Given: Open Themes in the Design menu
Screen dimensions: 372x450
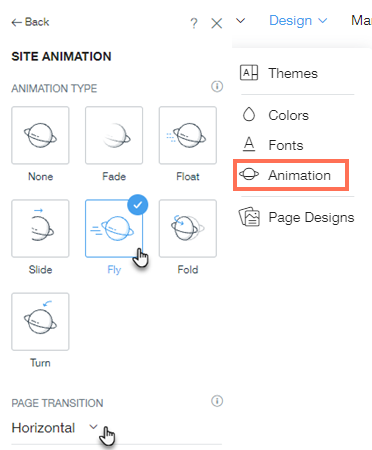Looking at the screenshot, I should point(279,73).
